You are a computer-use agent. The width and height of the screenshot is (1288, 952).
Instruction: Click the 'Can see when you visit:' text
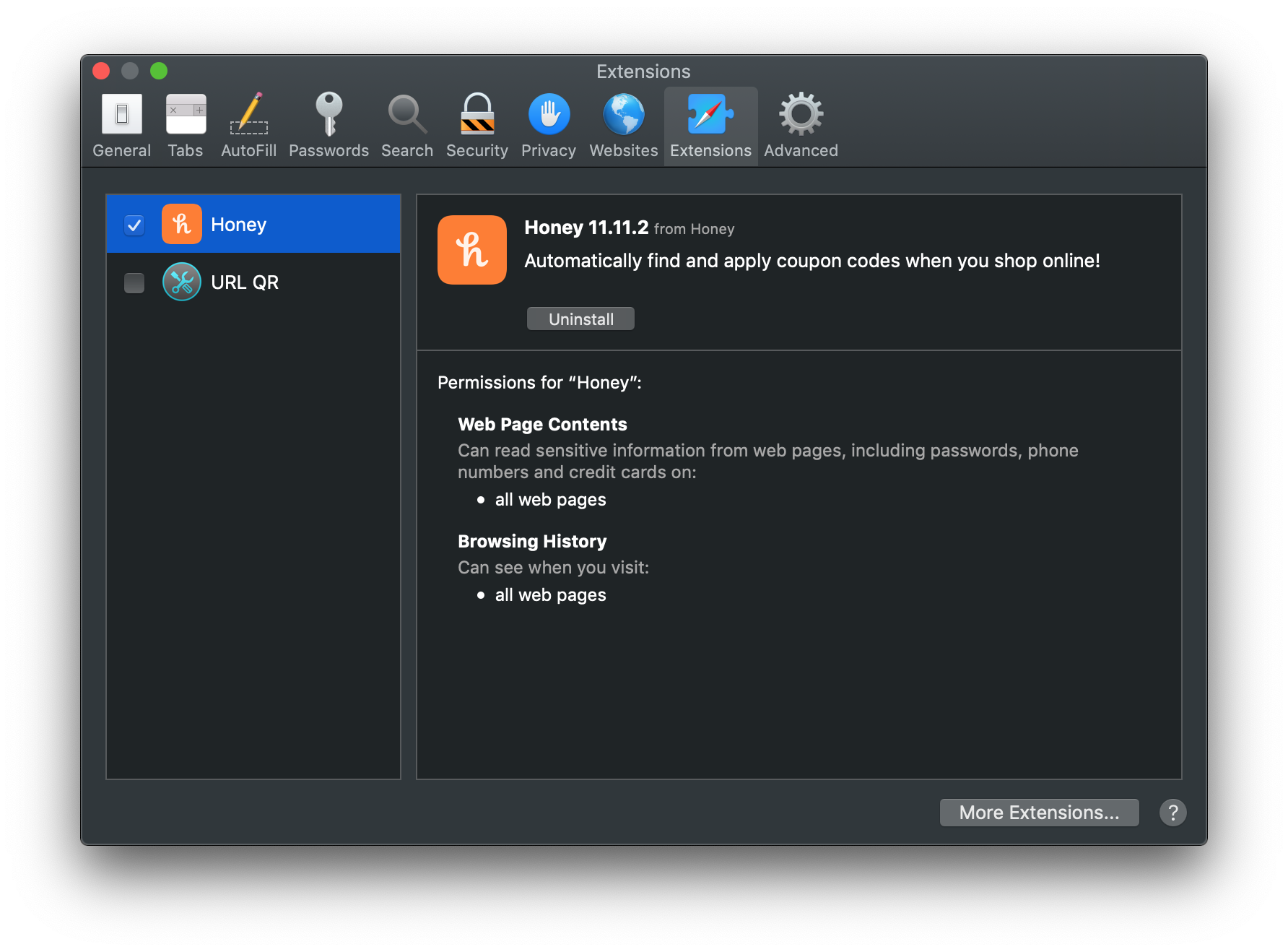[553, 568]
